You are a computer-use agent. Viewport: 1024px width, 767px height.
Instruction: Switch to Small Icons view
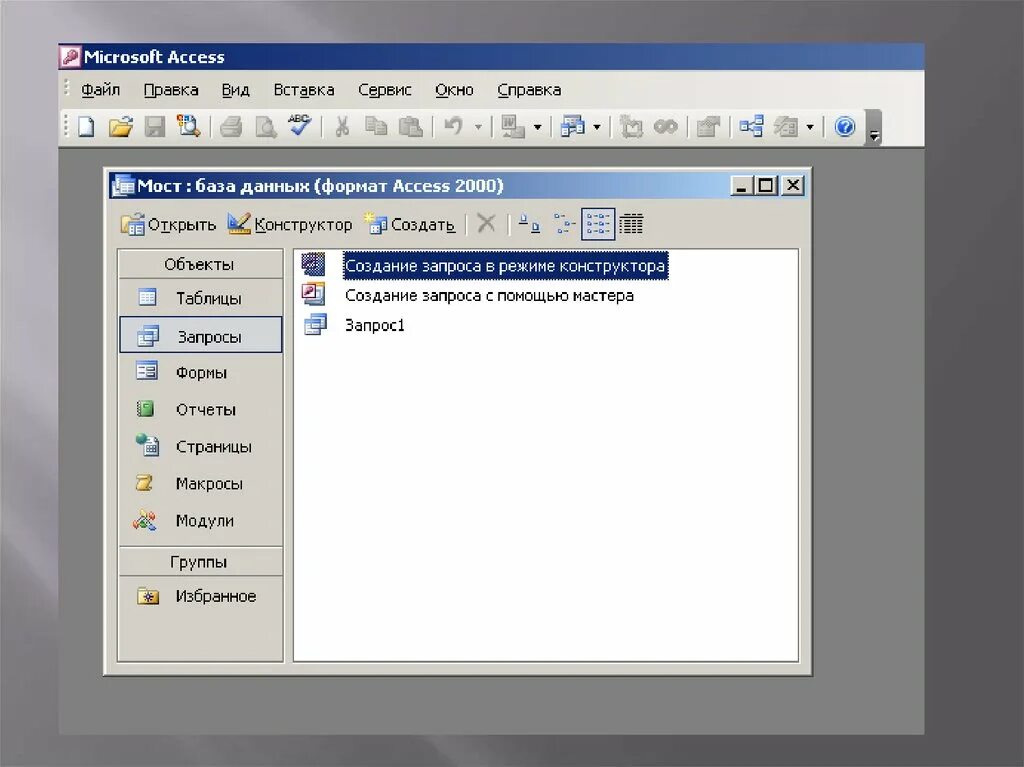pos(564,224)
